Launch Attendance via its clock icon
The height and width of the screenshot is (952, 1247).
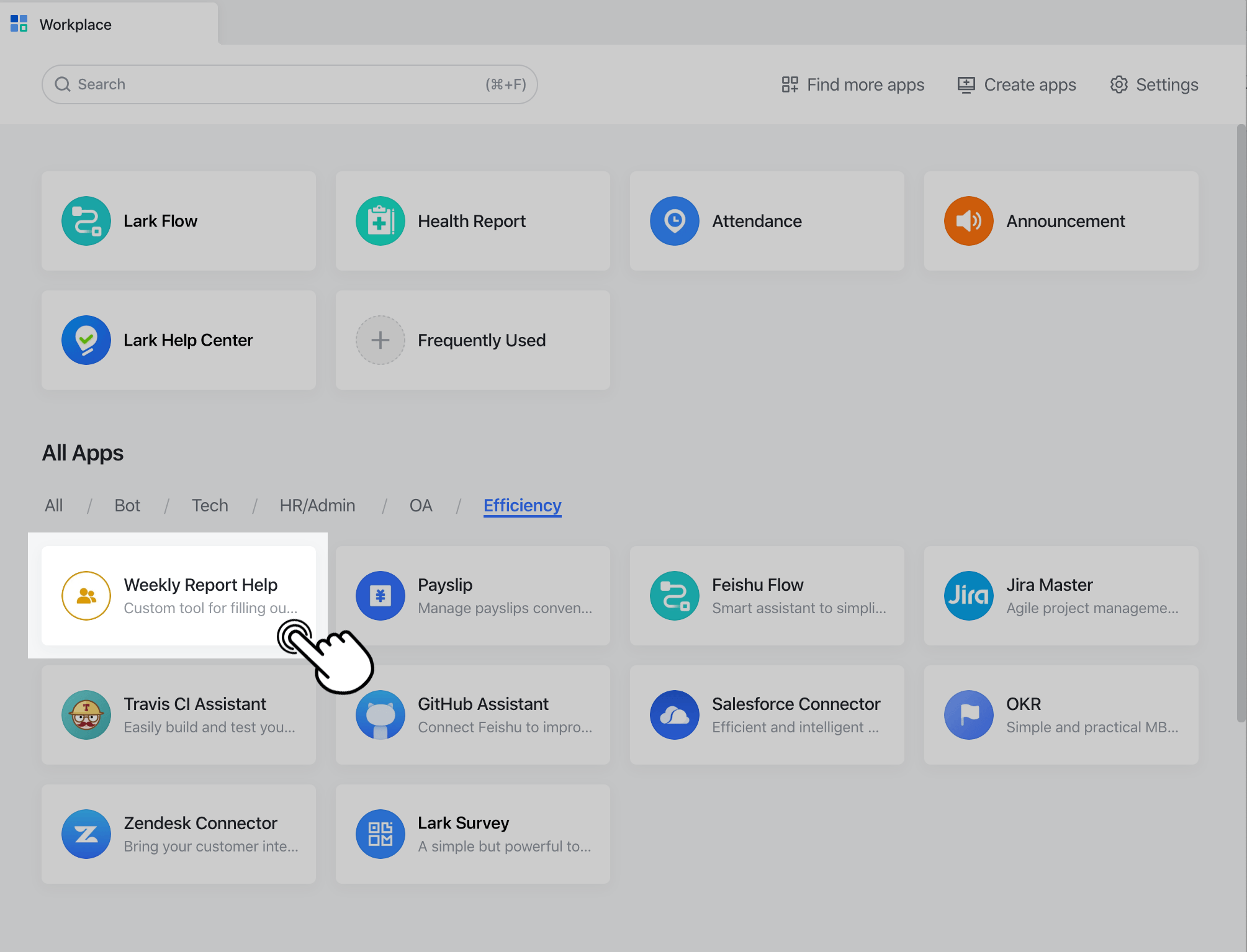pos(675,220)
